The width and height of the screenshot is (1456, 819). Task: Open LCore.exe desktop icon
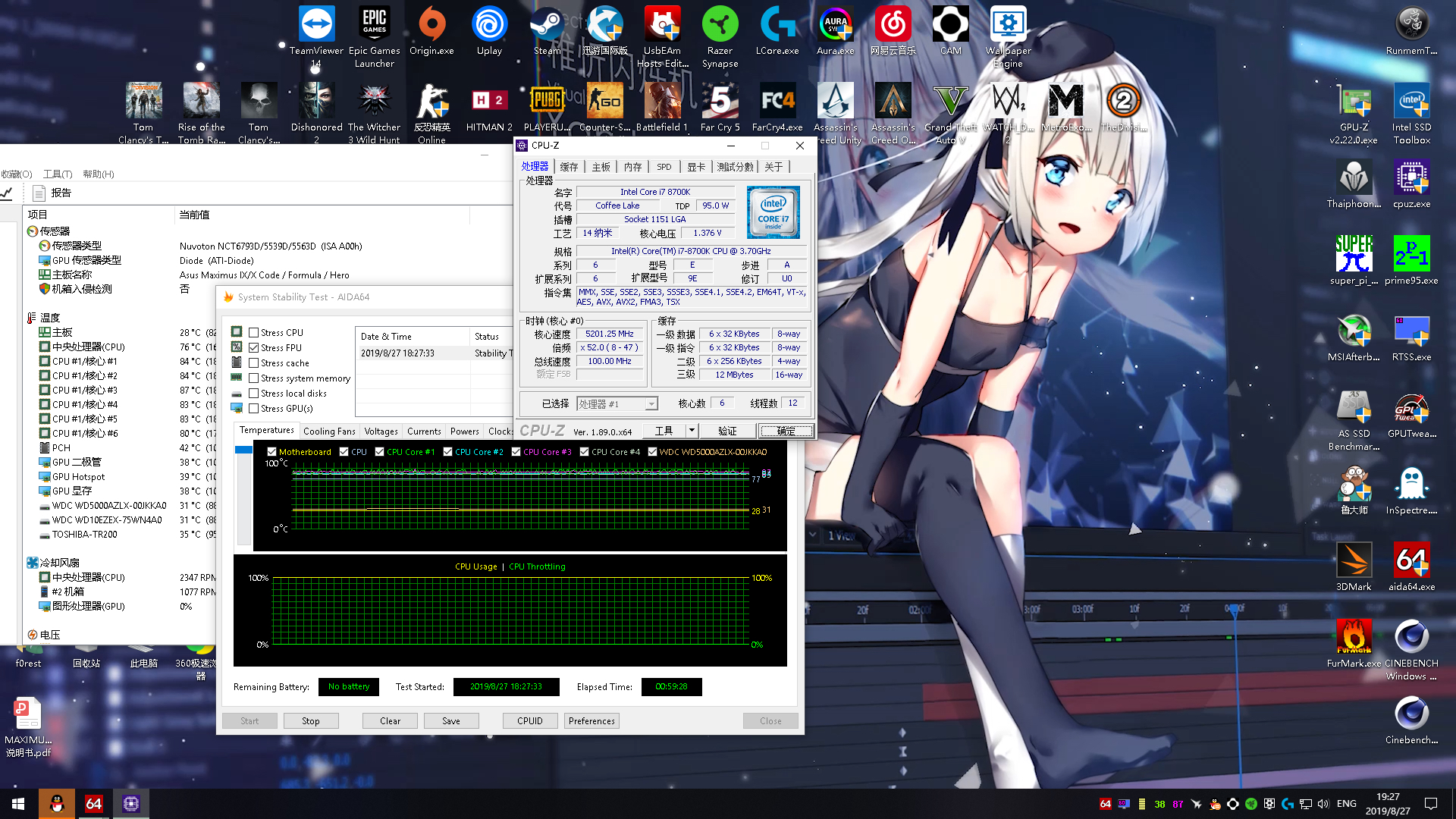(777, 30)
